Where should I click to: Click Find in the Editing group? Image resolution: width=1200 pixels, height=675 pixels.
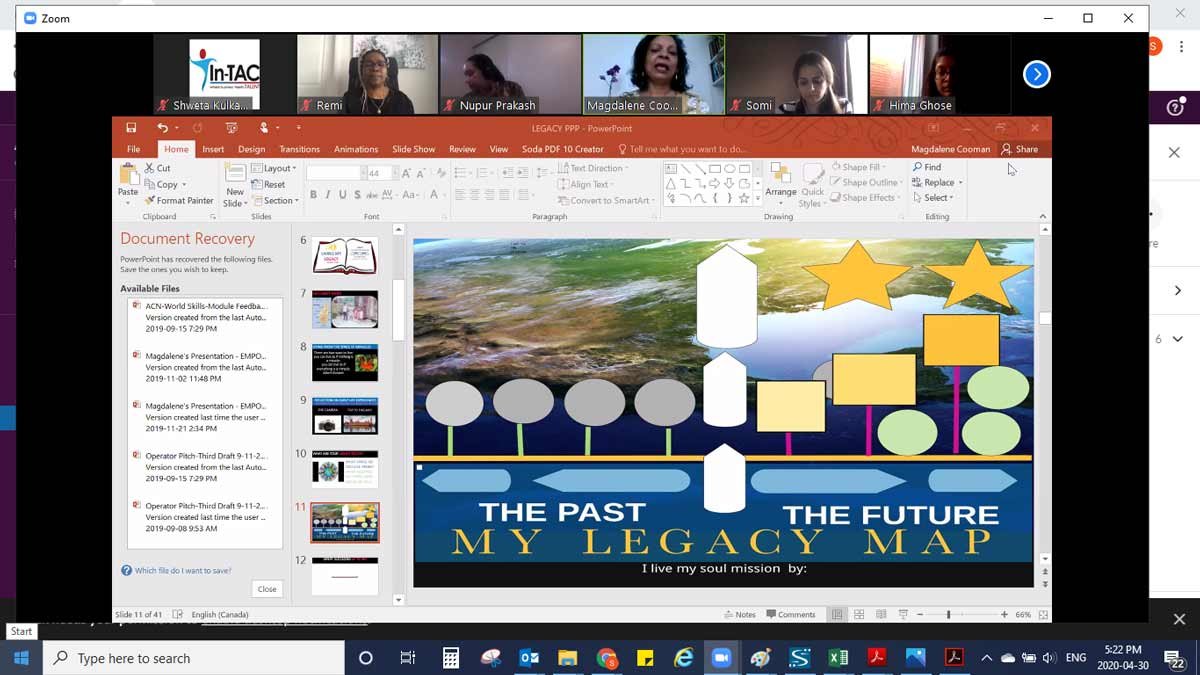(x=926, y=167)
